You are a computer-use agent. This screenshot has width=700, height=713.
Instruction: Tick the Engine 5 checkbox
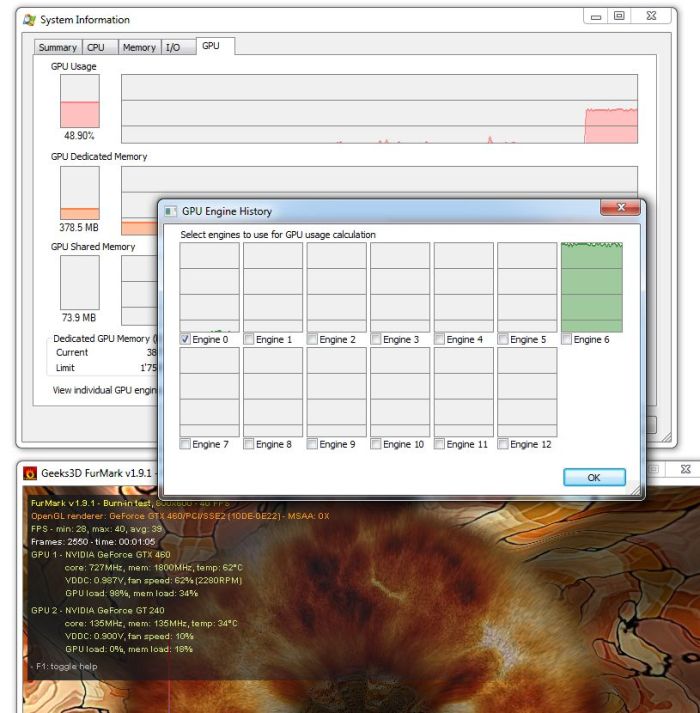point(503,339)
